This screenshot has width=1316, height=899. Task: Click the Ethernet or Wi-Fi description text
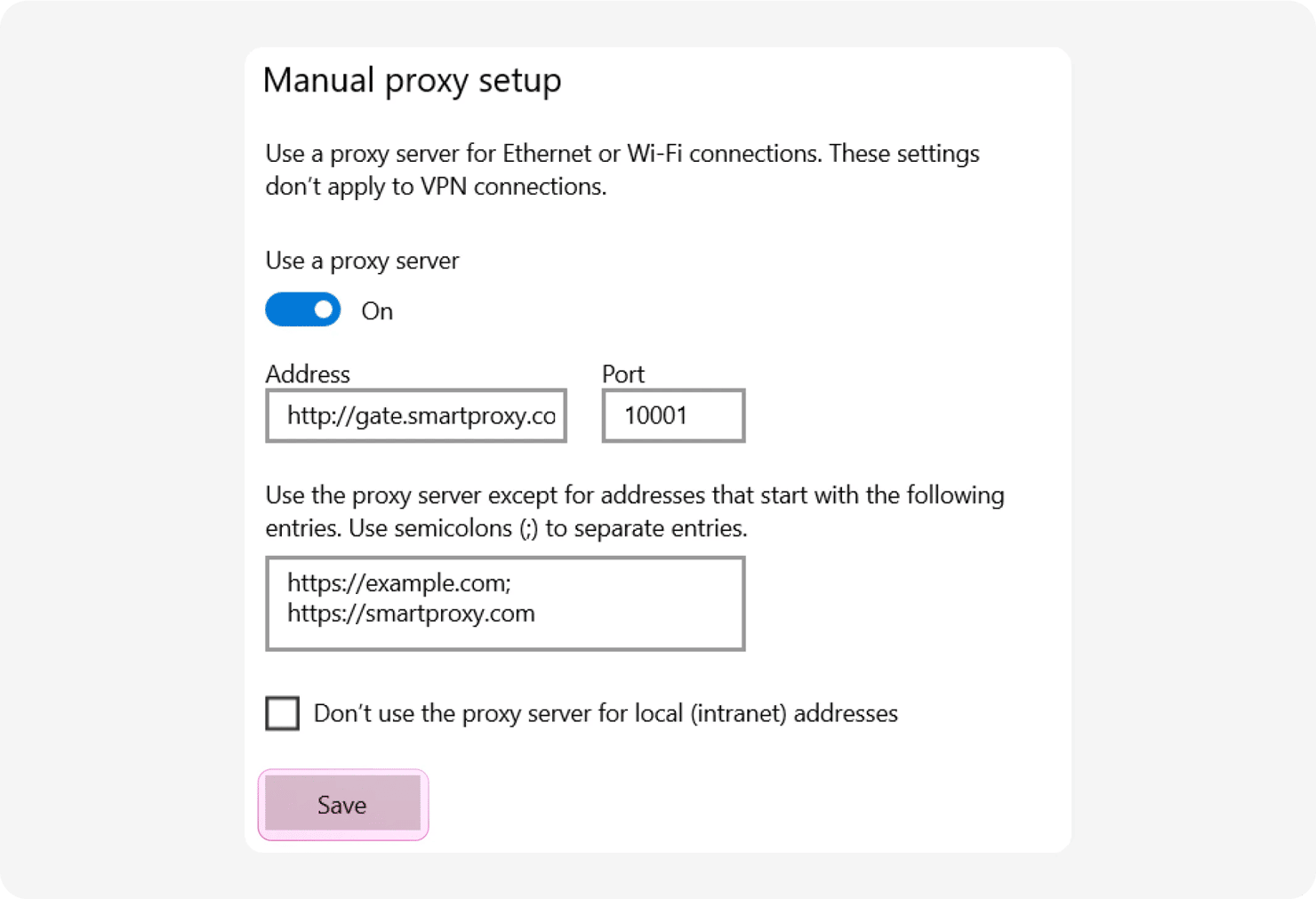[622, 154]
